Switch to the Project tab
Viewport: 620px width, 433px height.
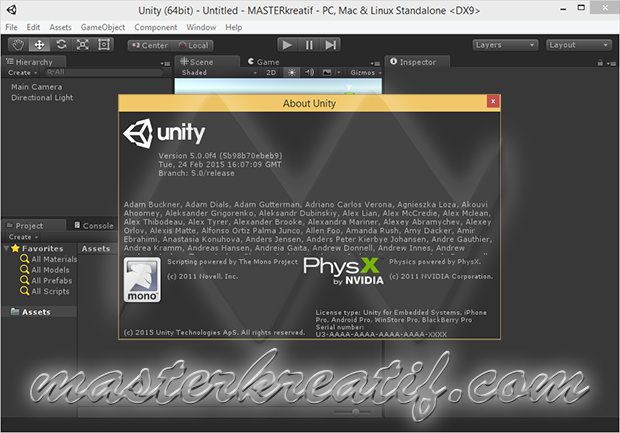[34, 225]
